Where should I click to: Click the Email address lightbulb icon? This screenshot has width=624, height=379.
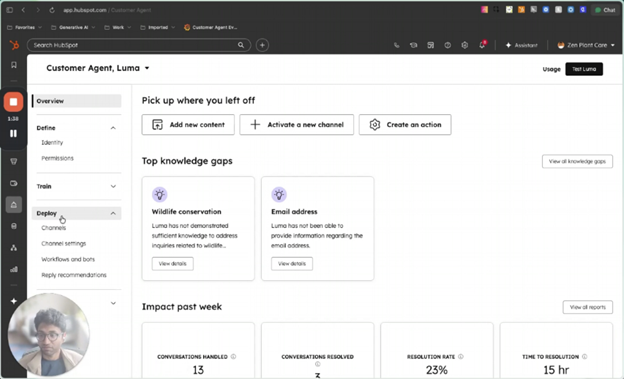[x=279, y=195]
